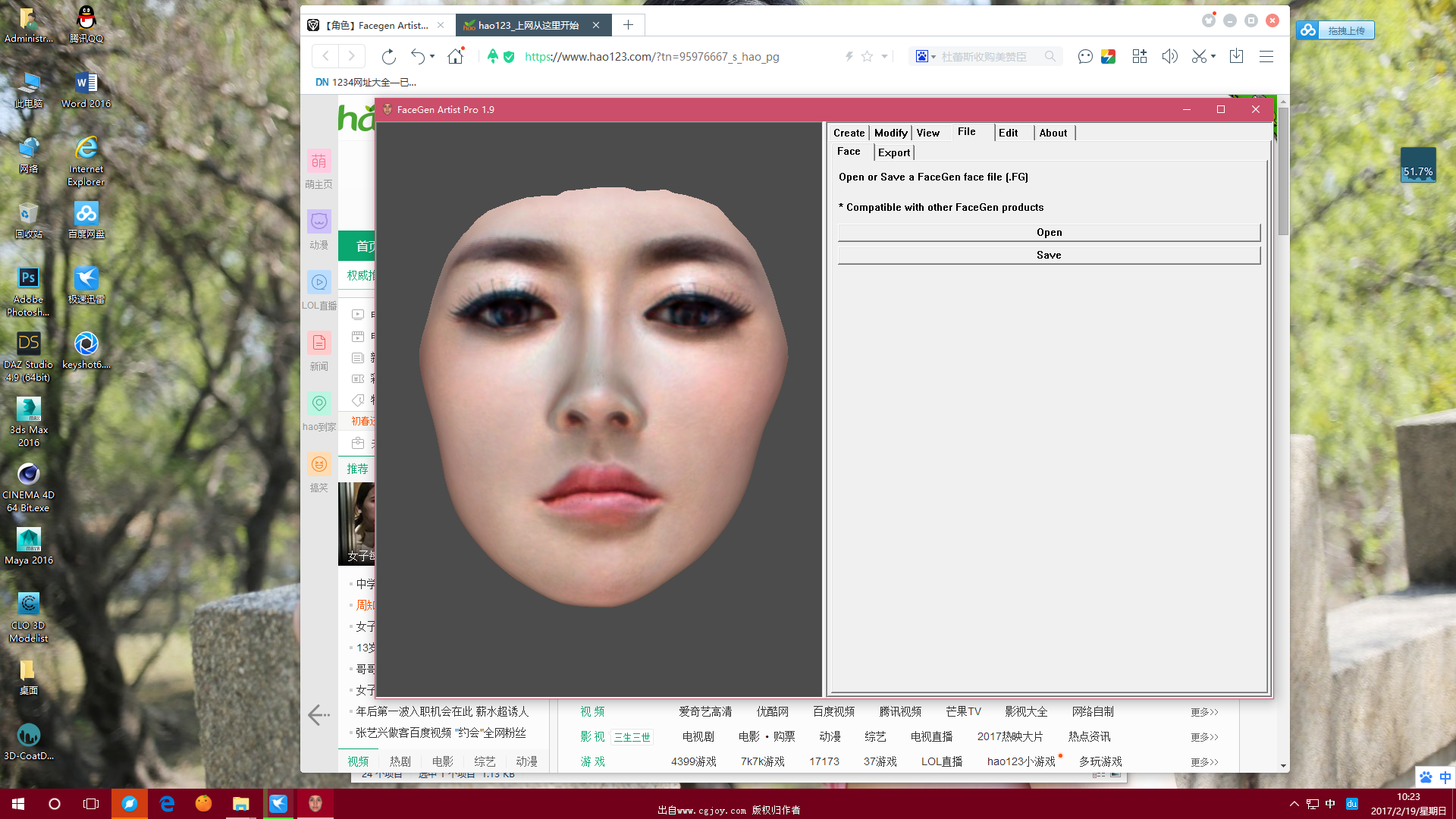Open the 优酷网 link

(772, 711)
